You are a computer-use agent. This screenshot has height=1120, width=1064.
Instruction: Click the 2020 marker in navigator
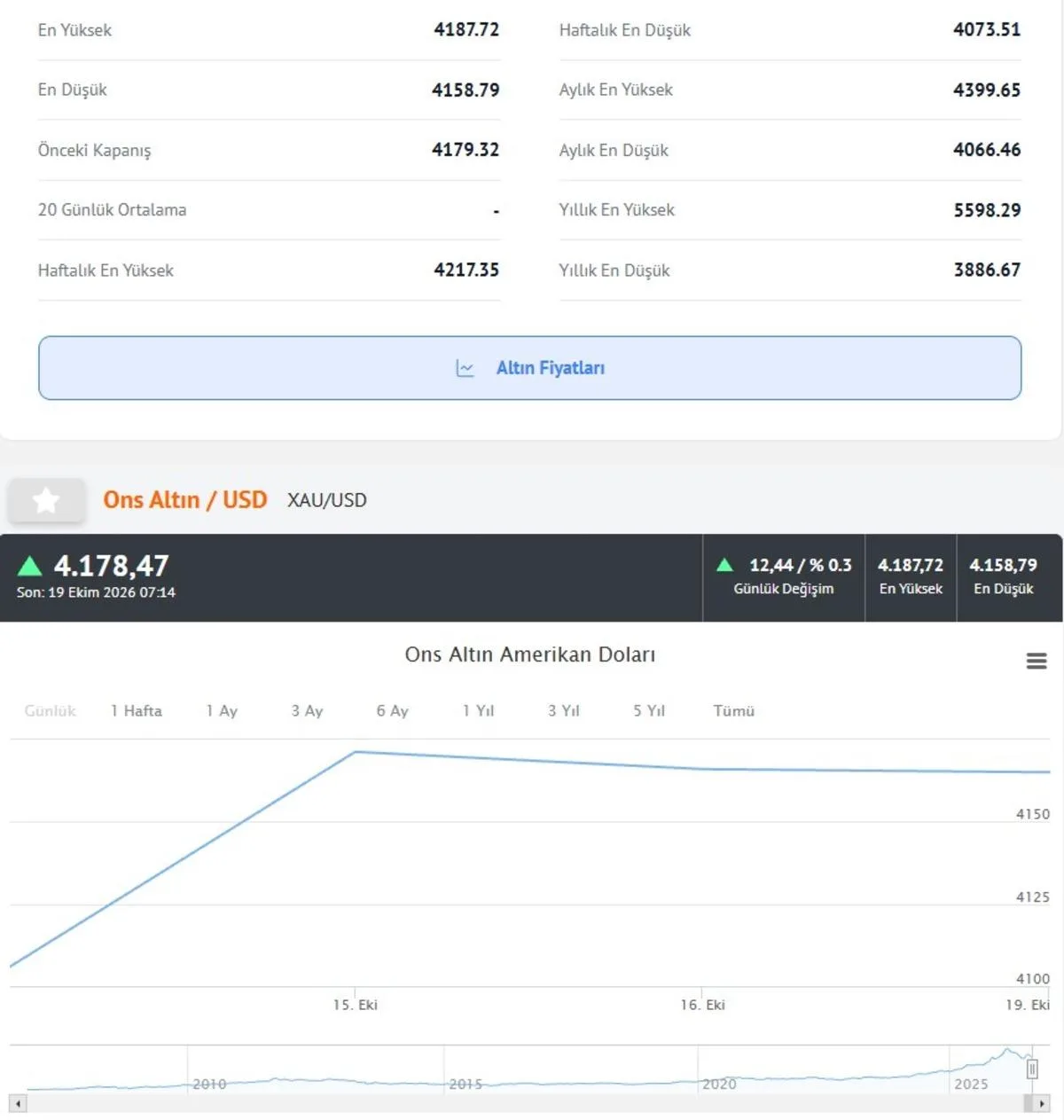pyautogui.click(x=719, y=1084)
